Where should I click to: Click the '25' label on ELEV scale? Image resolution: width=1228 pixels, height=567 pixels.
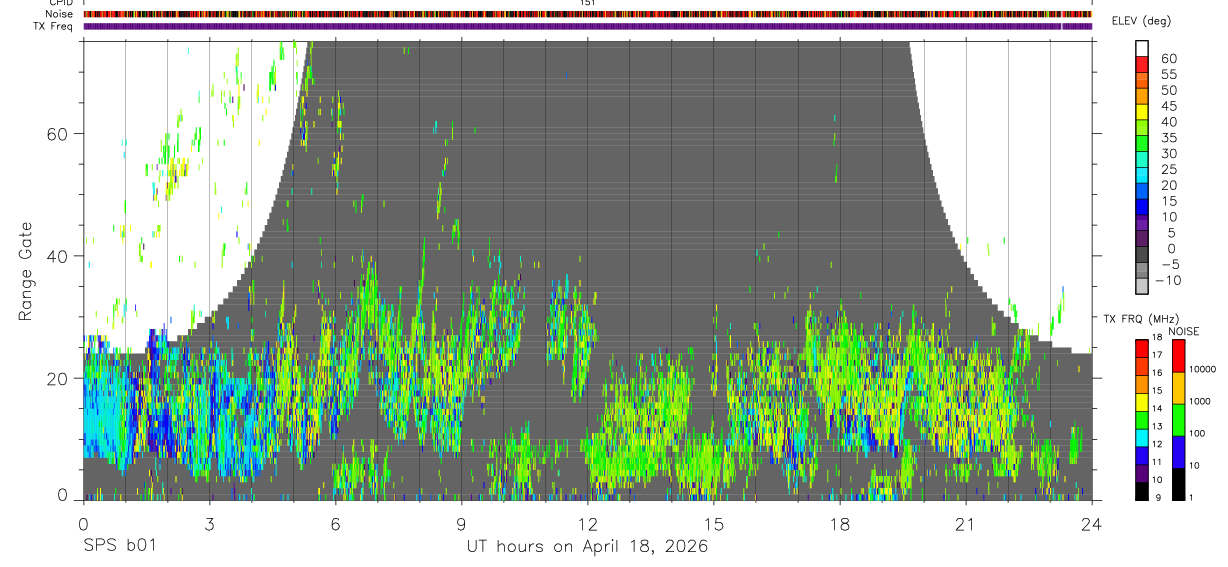[x=1167, y=169]
